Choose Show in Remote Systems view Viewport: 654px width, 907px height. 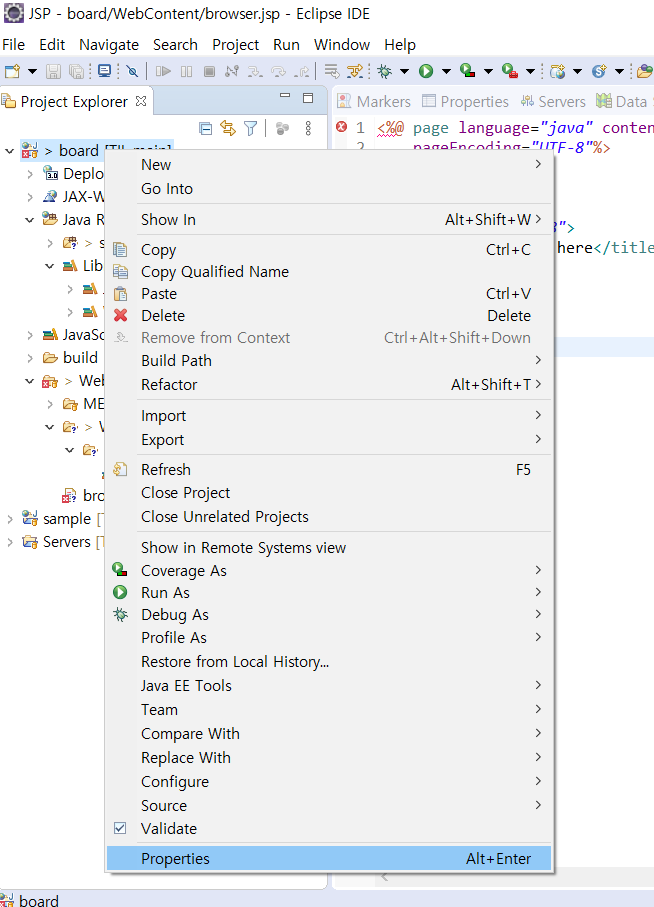(x=330, y=547)
